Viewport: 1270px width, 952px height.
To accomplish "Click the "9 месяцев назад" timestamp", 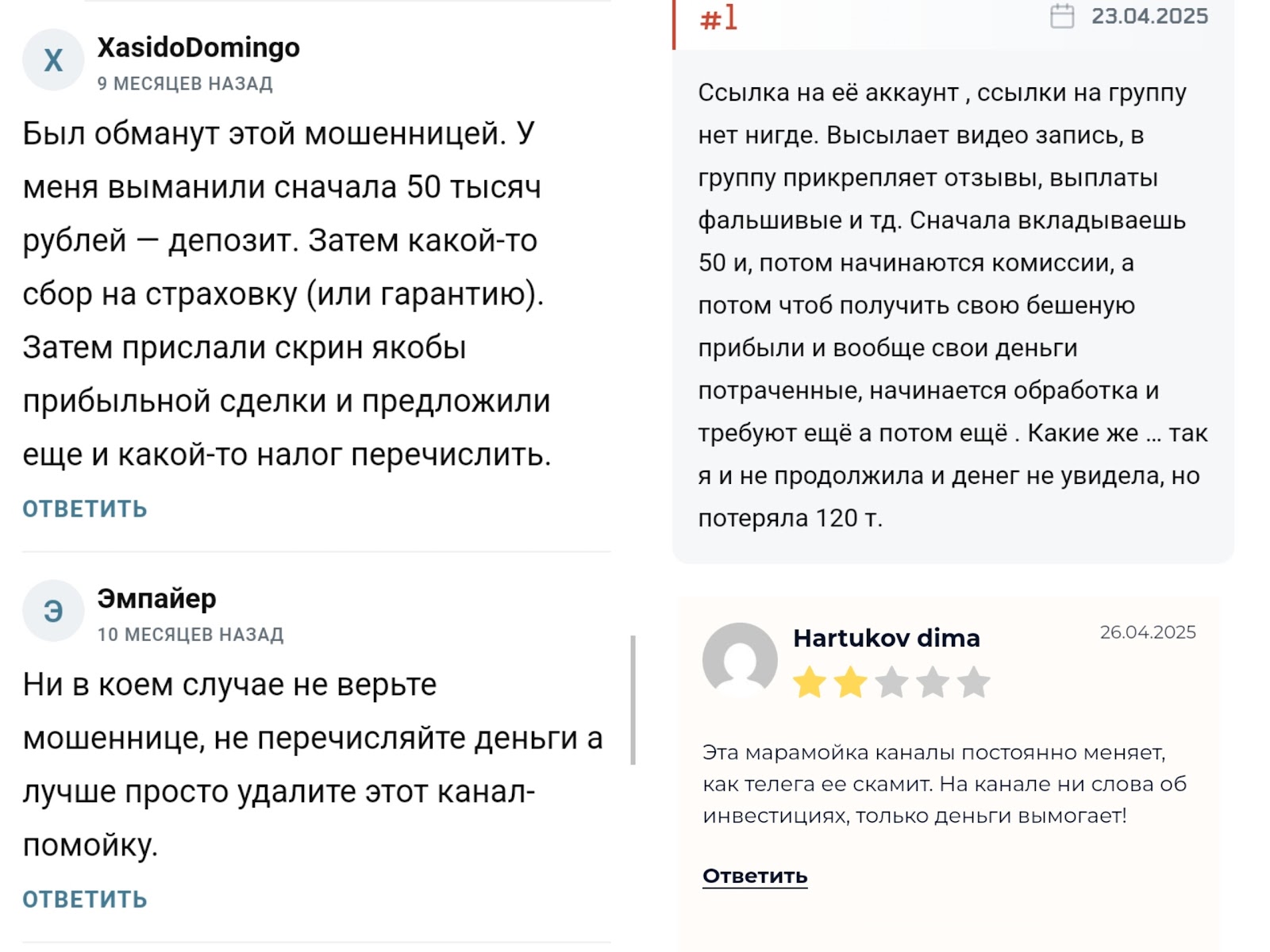I will tap(185, 83).
